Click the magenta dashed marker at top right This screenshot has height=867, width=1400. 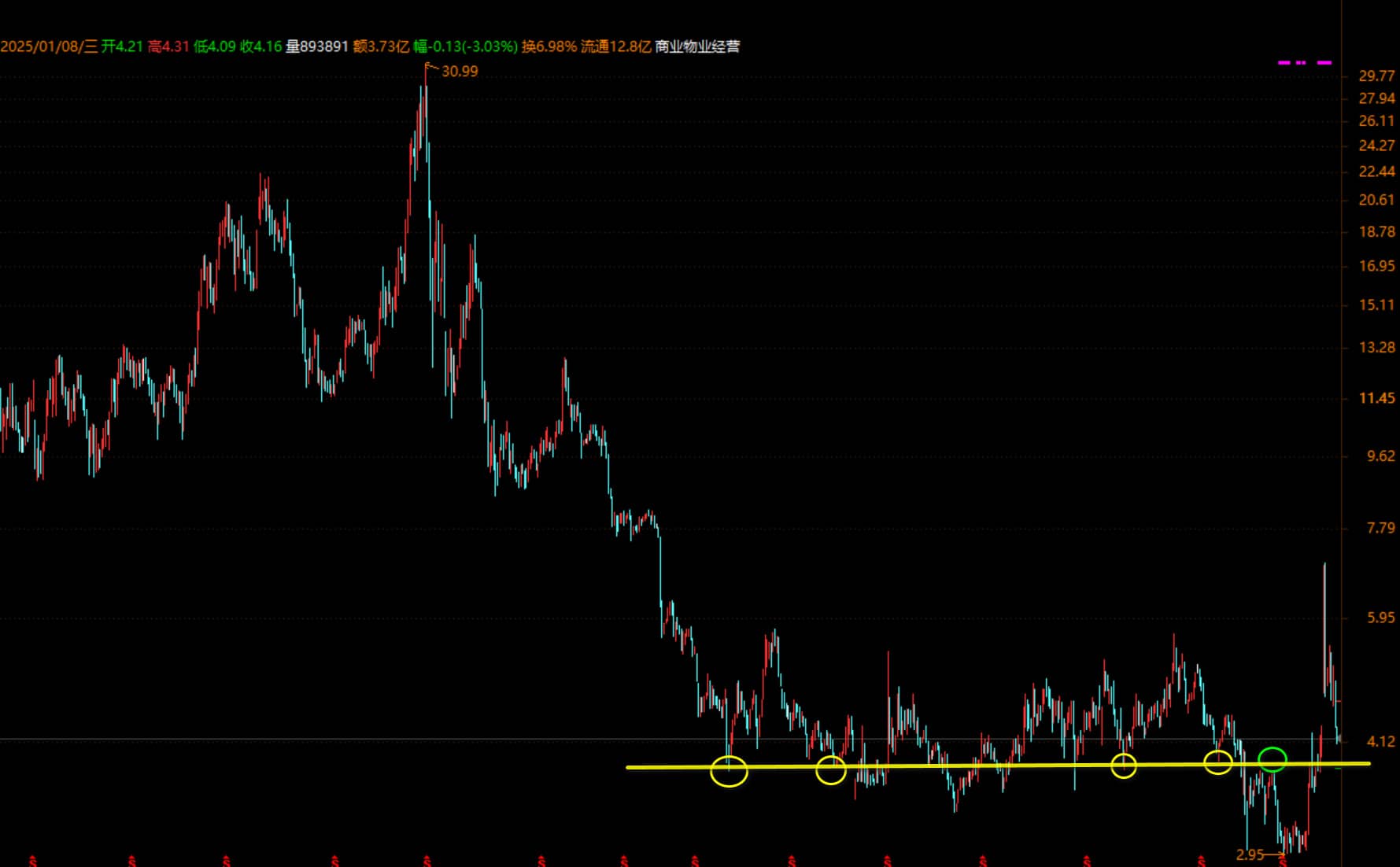pyautogui.click(x=1304, y=62)
